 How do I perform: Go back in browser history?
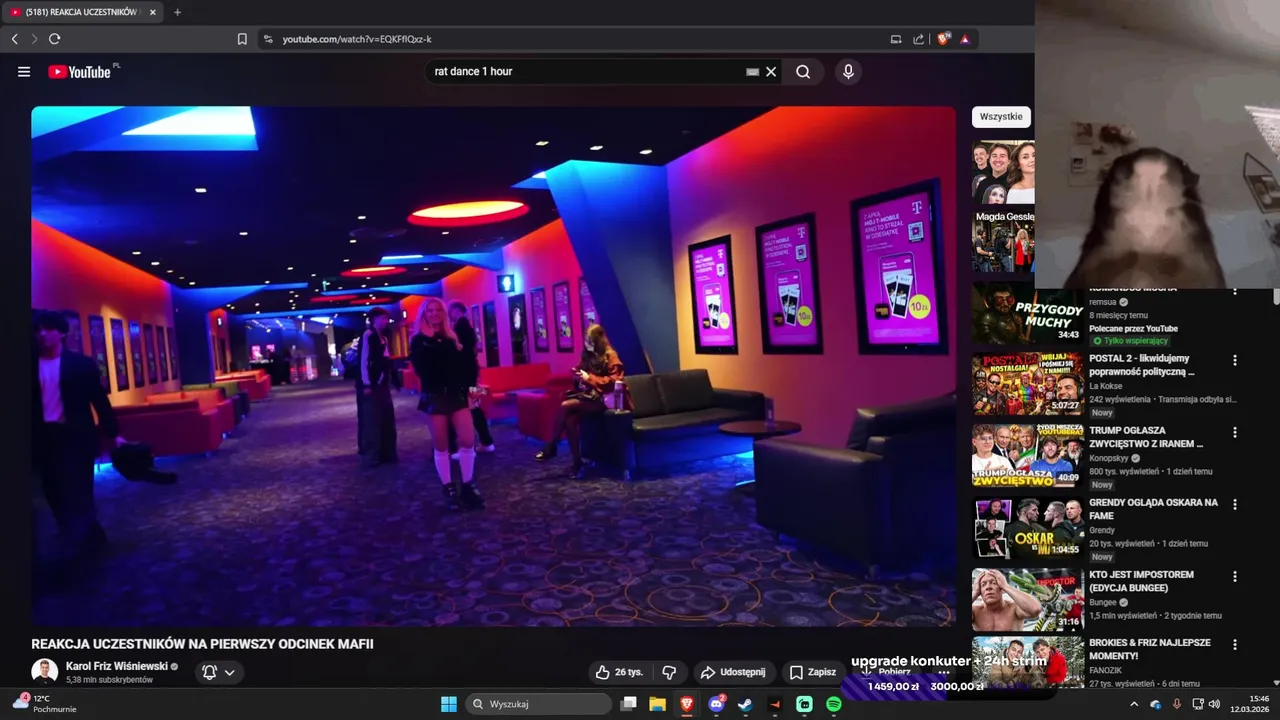14,39
